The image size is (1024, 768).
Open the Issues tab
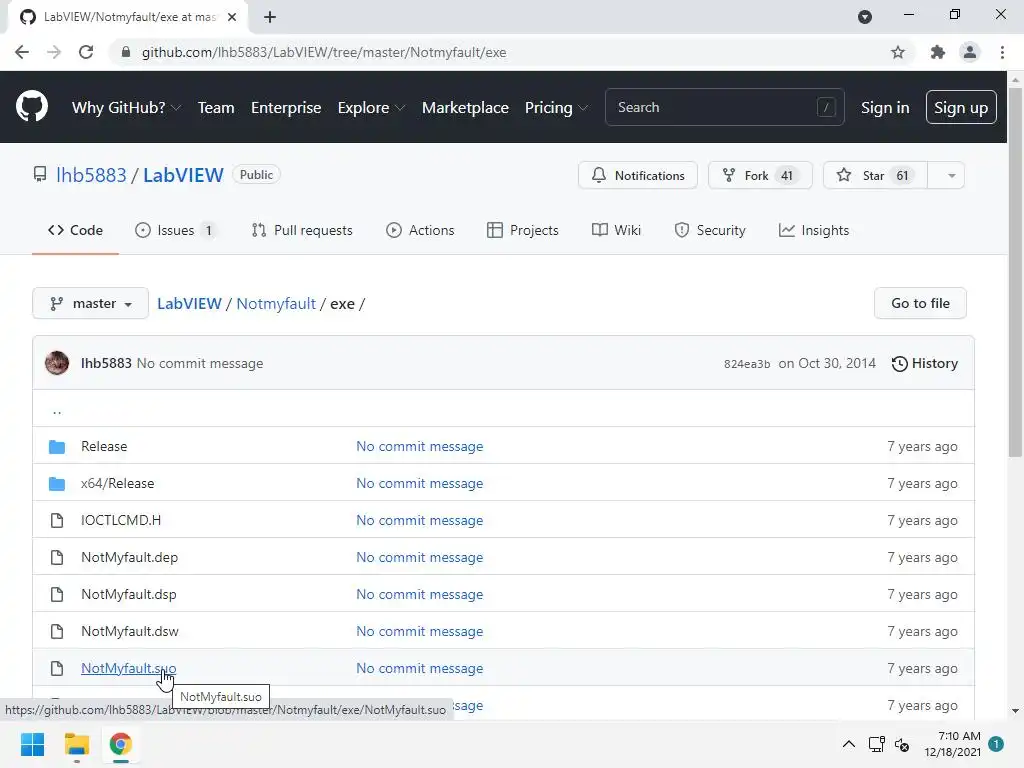tap(175, 231)
